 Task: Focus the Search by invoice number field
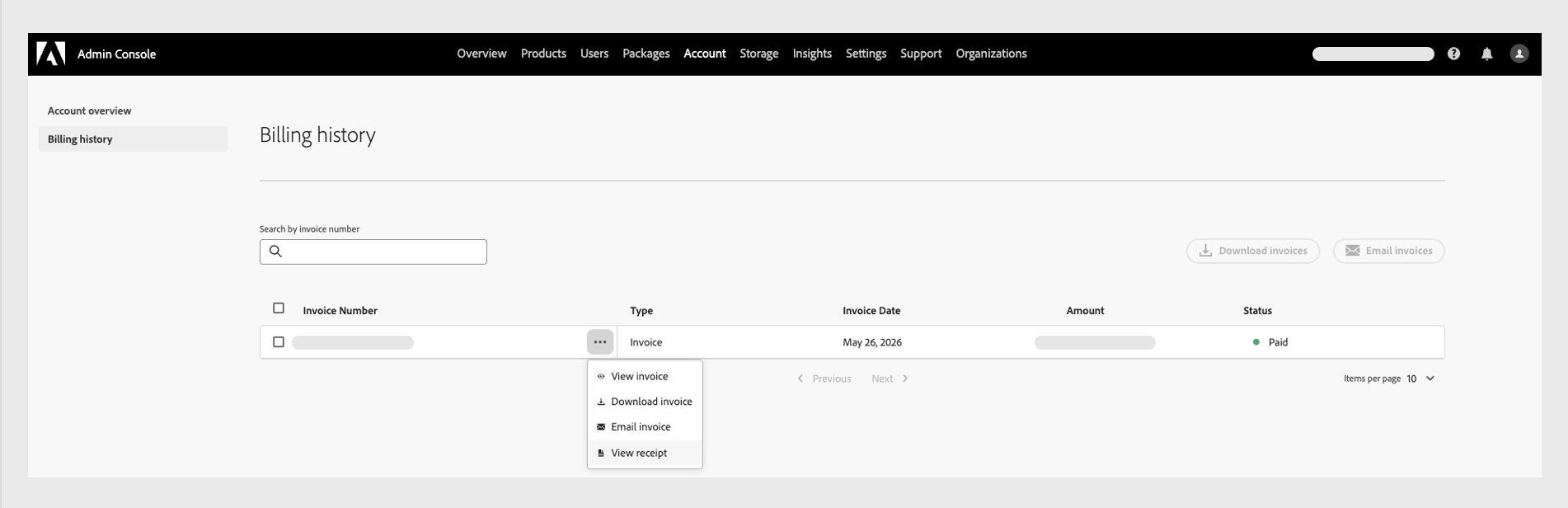[373, 252]
